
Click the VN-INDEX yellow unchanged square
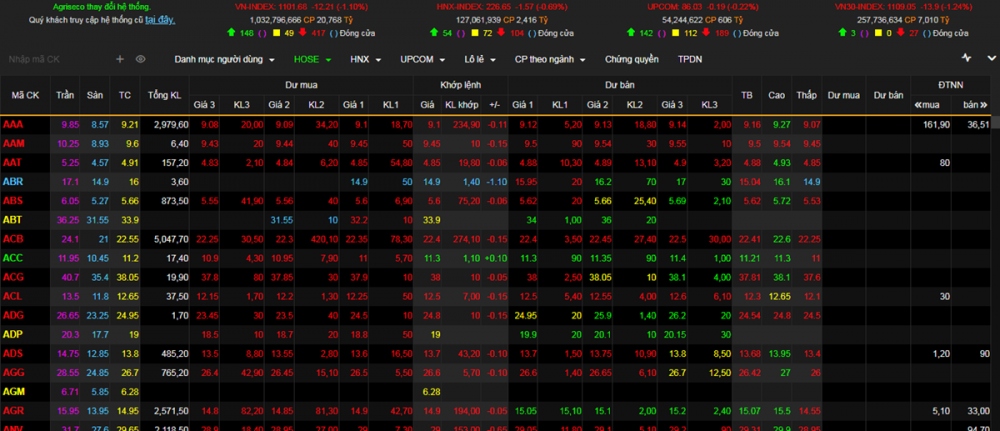pyautogui.click(x=275, y=33)
